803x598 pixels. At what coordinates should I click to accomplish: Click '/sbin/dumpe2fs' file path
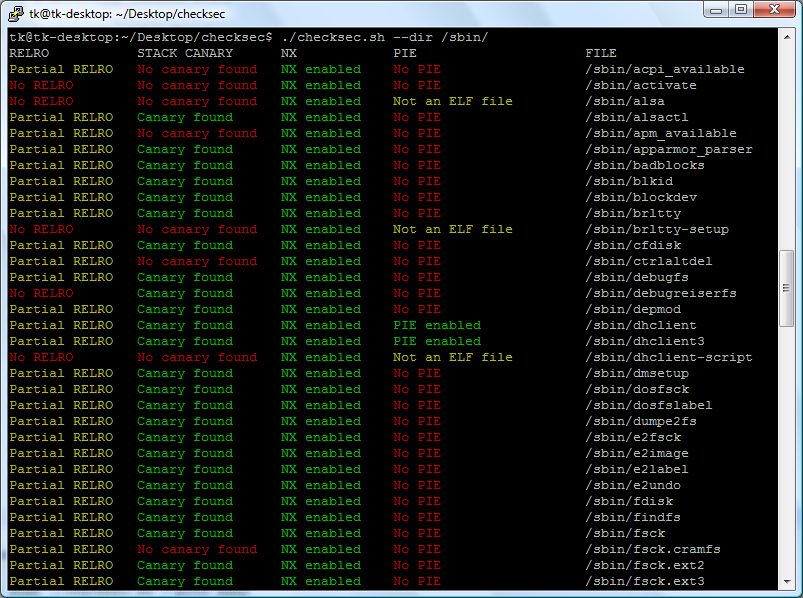tap(641, 421)
